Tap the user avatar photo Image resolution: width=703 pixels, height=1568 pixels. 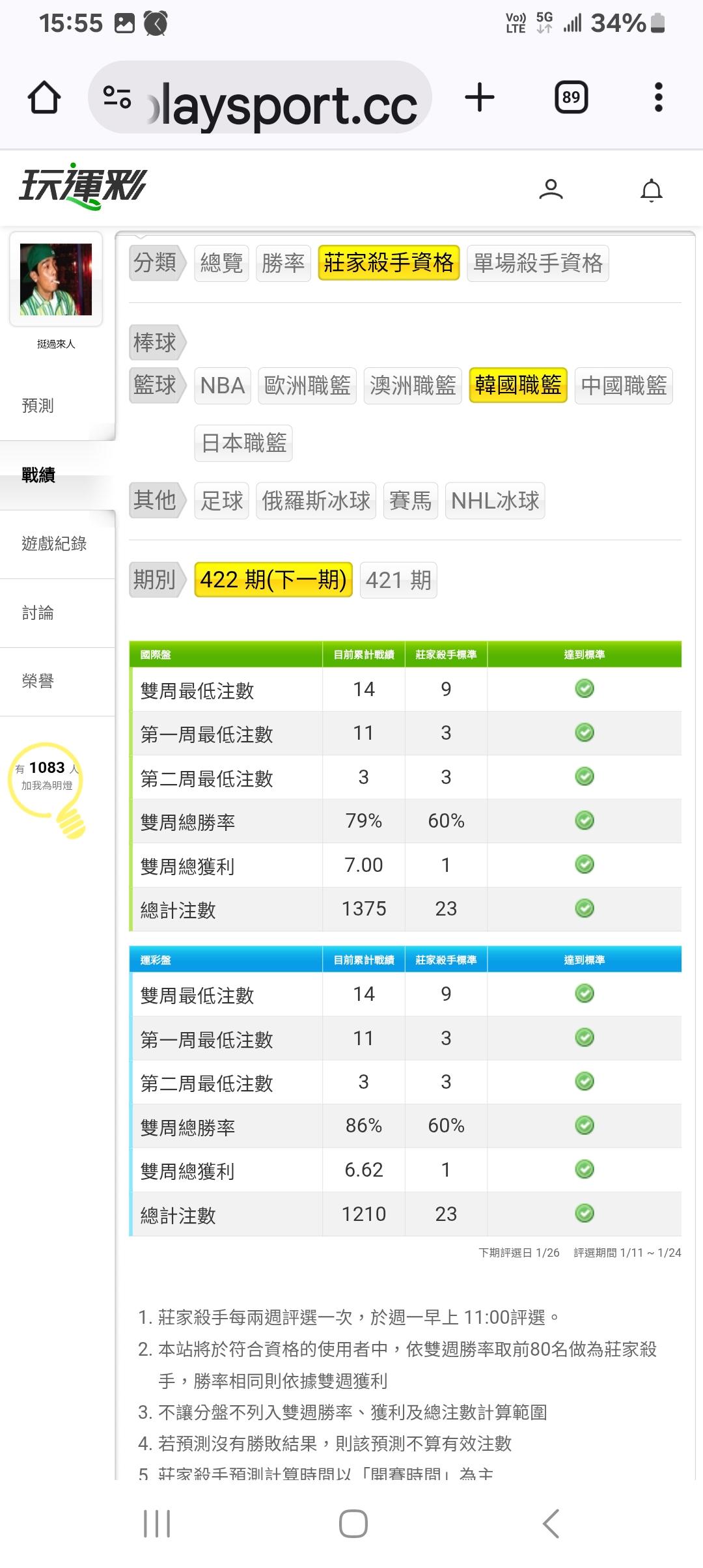pyautogui.click(x=56, y=279)
